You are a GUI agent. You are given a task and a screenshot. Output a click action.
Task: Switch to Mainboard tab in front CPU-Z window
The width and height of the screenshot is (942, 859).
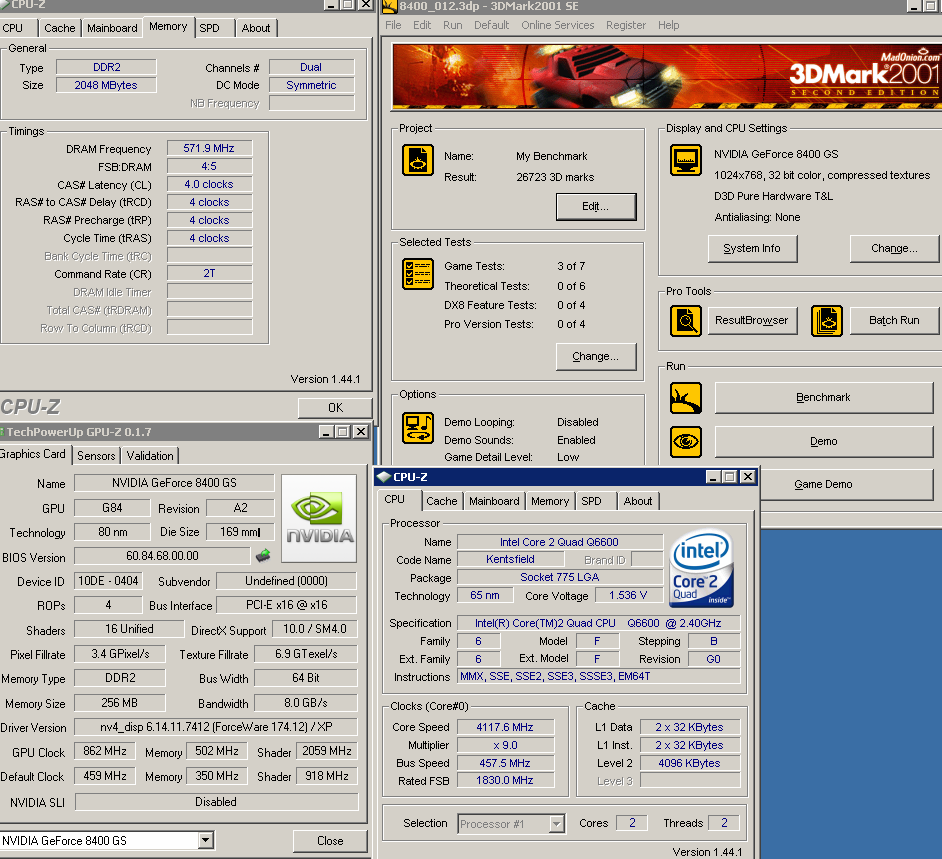point(494,501)
